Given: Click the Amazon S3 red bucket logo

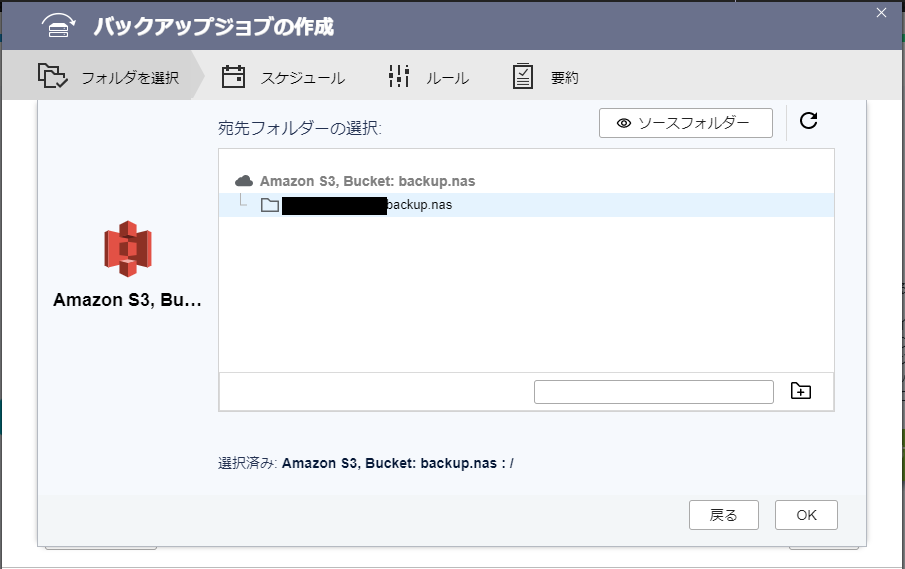Looking at the screenshot, I should click(x=128, y=249).
